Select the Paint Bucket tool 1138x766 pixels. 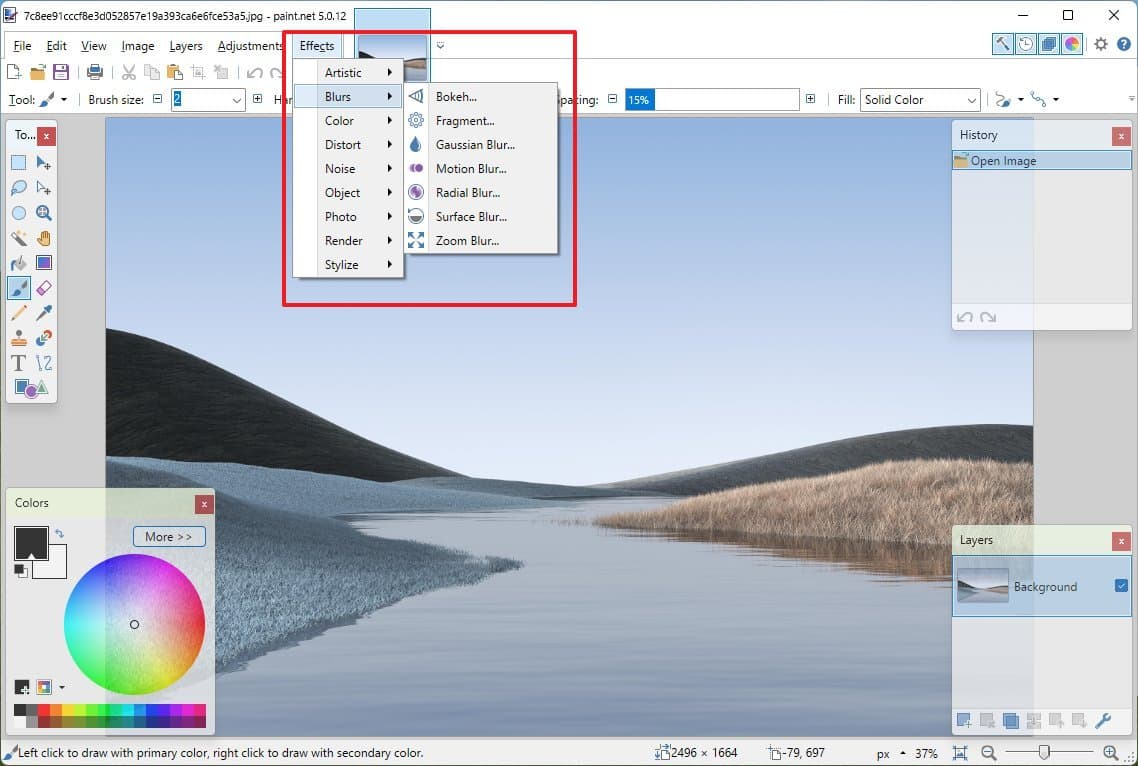pos(18,262)
